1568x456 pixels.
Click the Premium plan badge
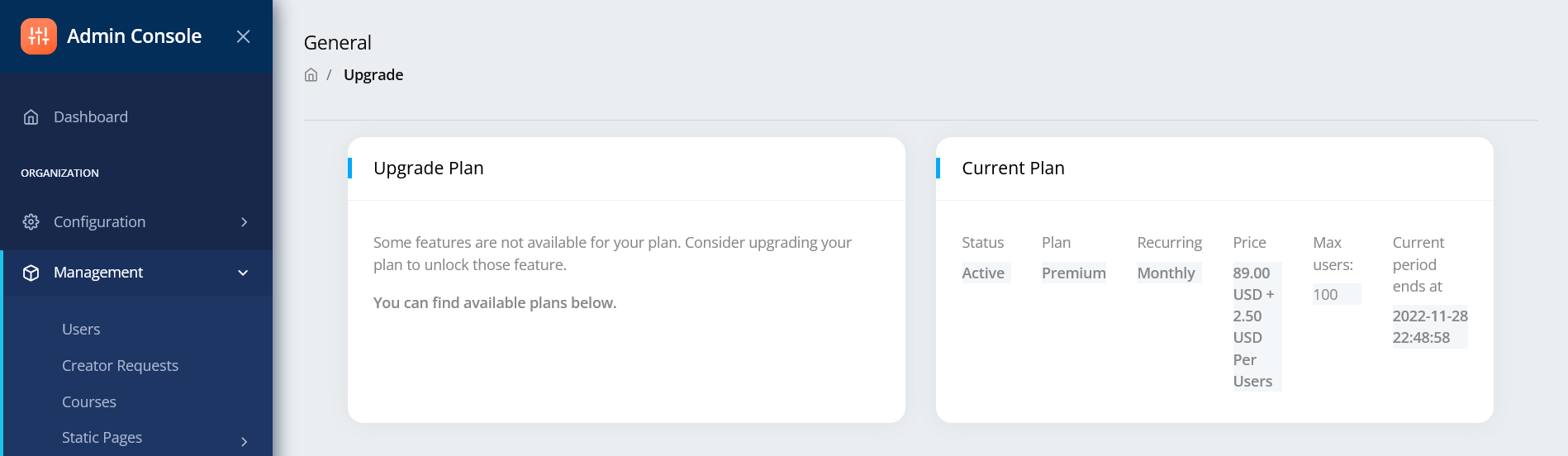coord(1073,273)
